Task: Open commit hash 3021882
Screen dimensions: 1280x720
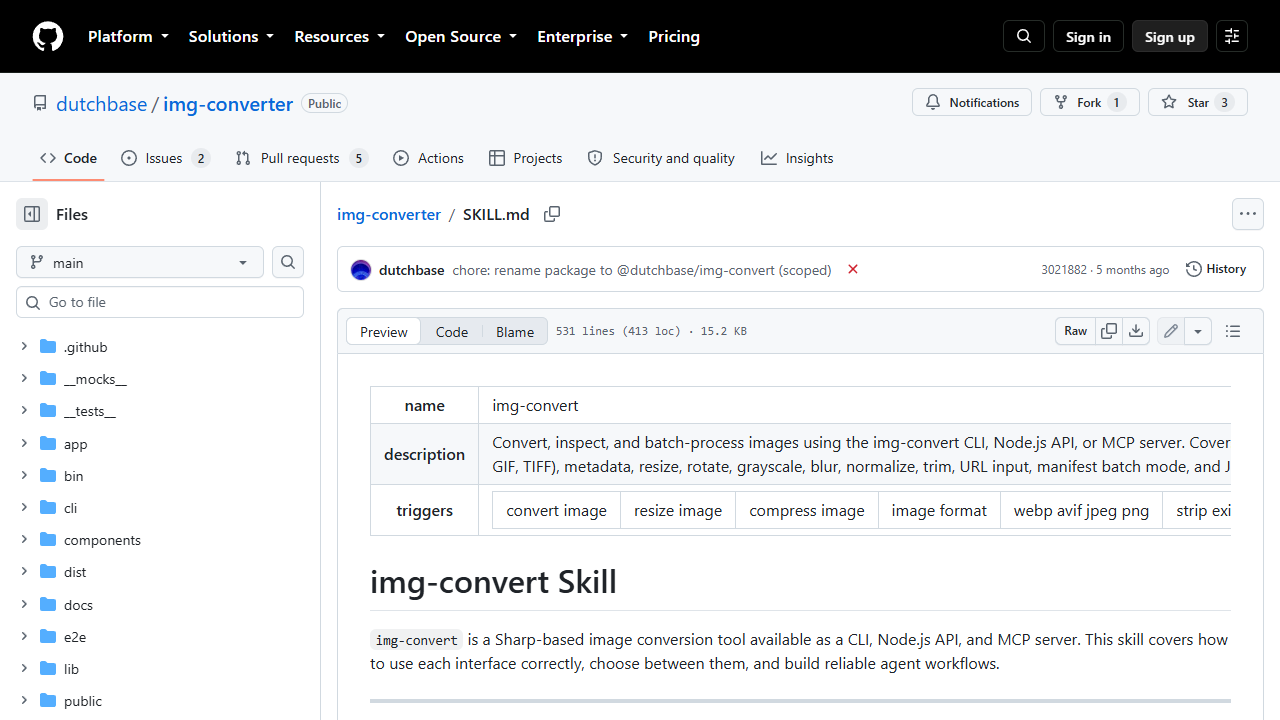Action: 1064,270
